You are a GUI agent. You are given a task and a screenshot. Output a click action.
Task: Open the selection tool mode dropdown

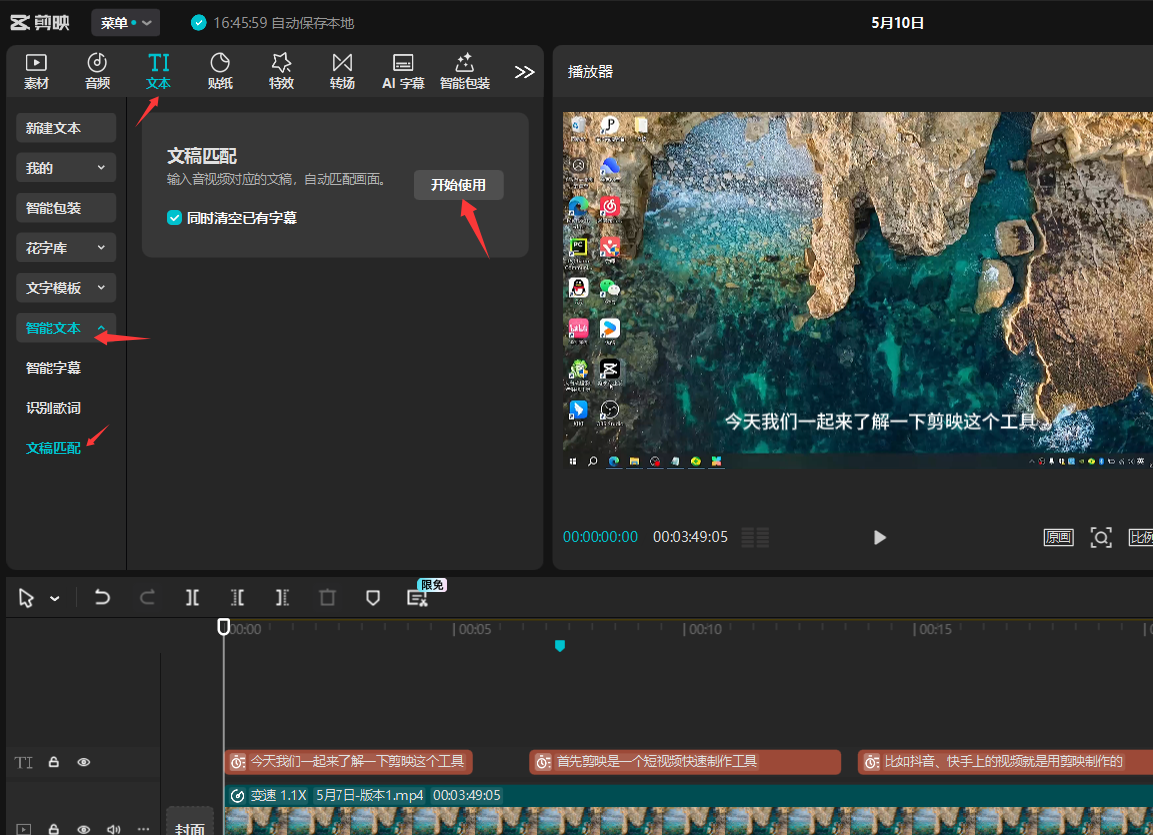point(54,598)
